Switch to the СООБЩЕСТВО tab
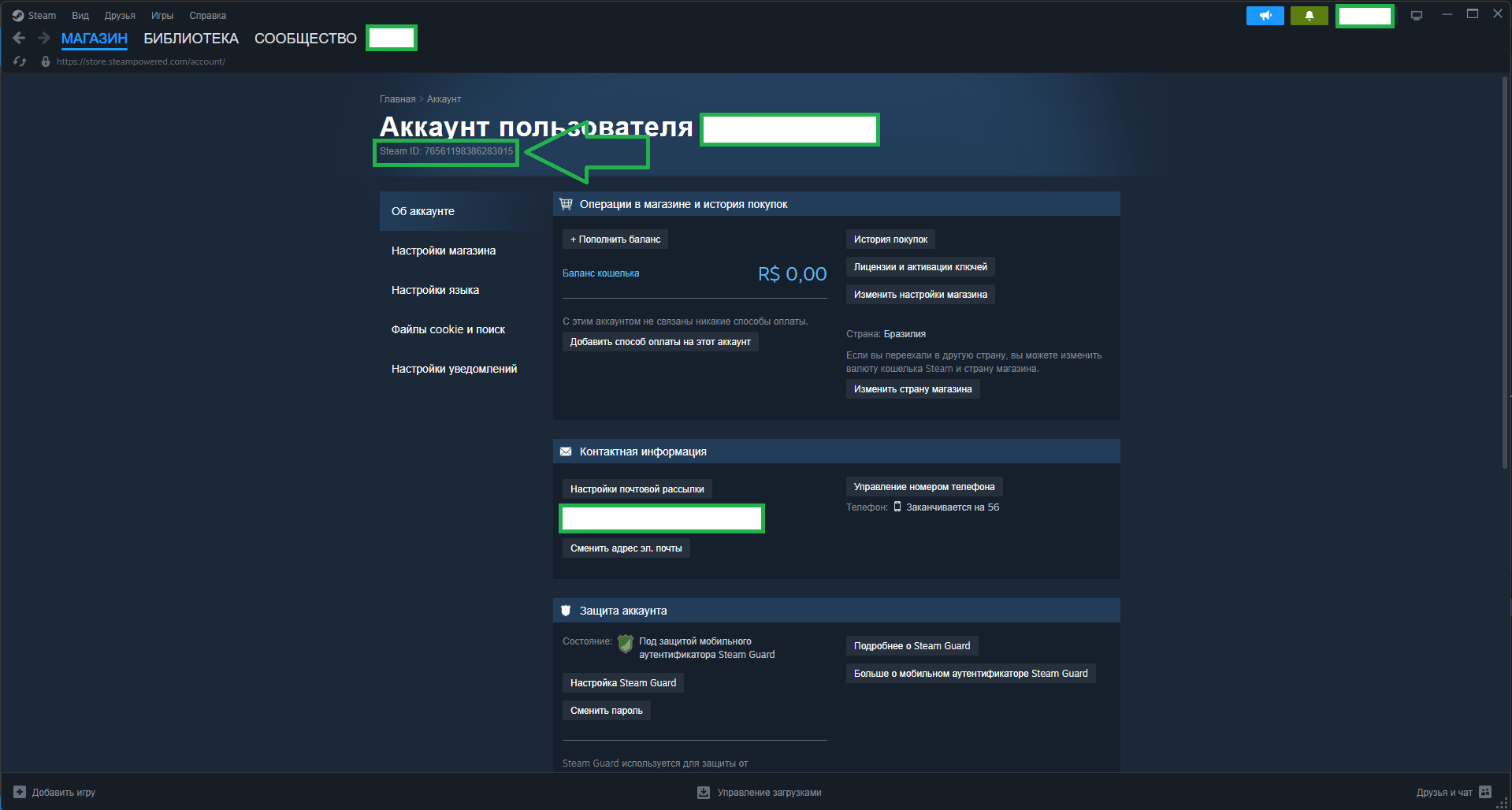The width and height of the screenshot is (1512, 810). pyautogui.click(x=306, y=39)
